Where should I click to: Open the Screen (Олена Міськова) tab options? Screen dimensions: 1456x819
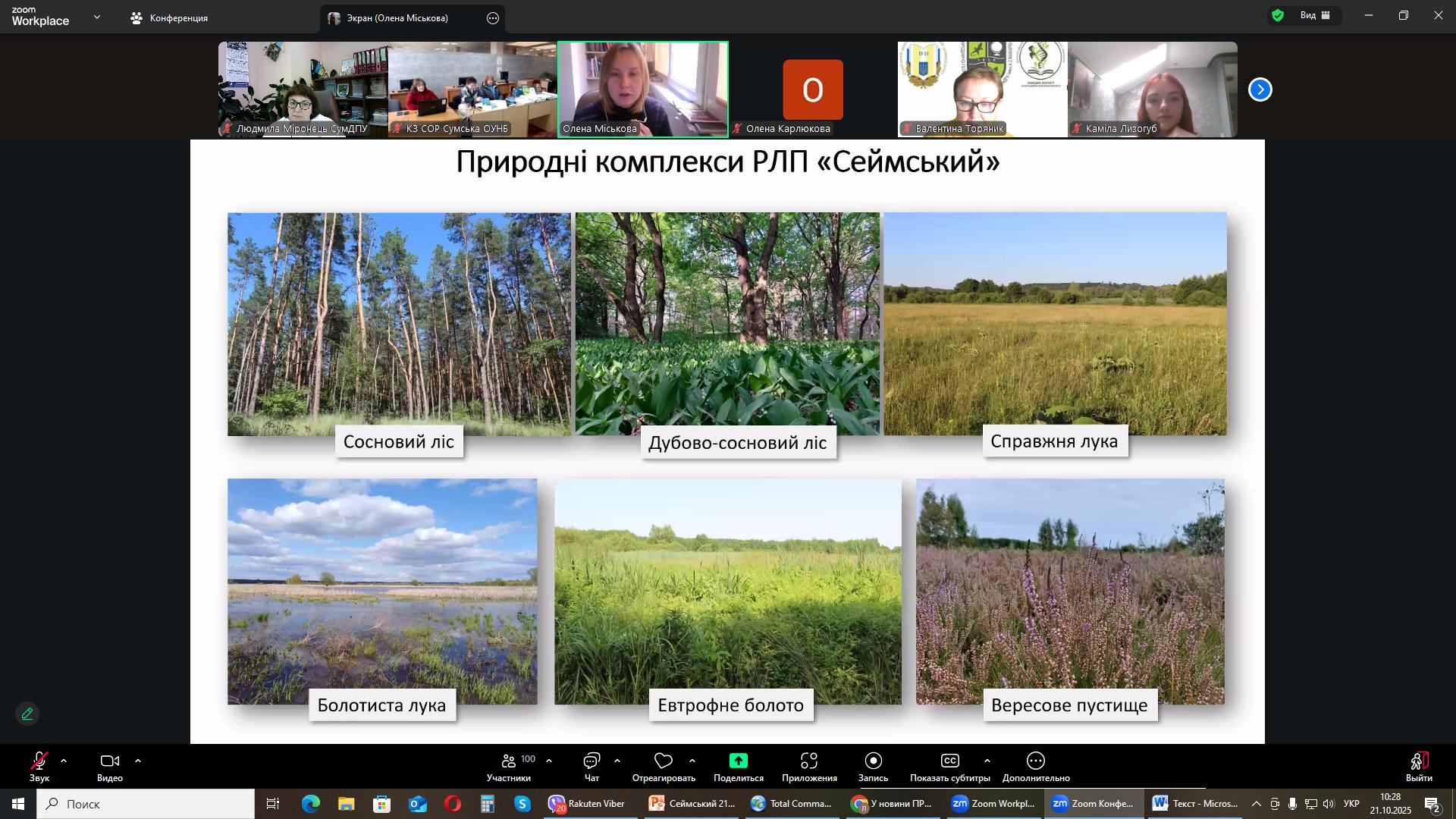click(x=493, y=18)
